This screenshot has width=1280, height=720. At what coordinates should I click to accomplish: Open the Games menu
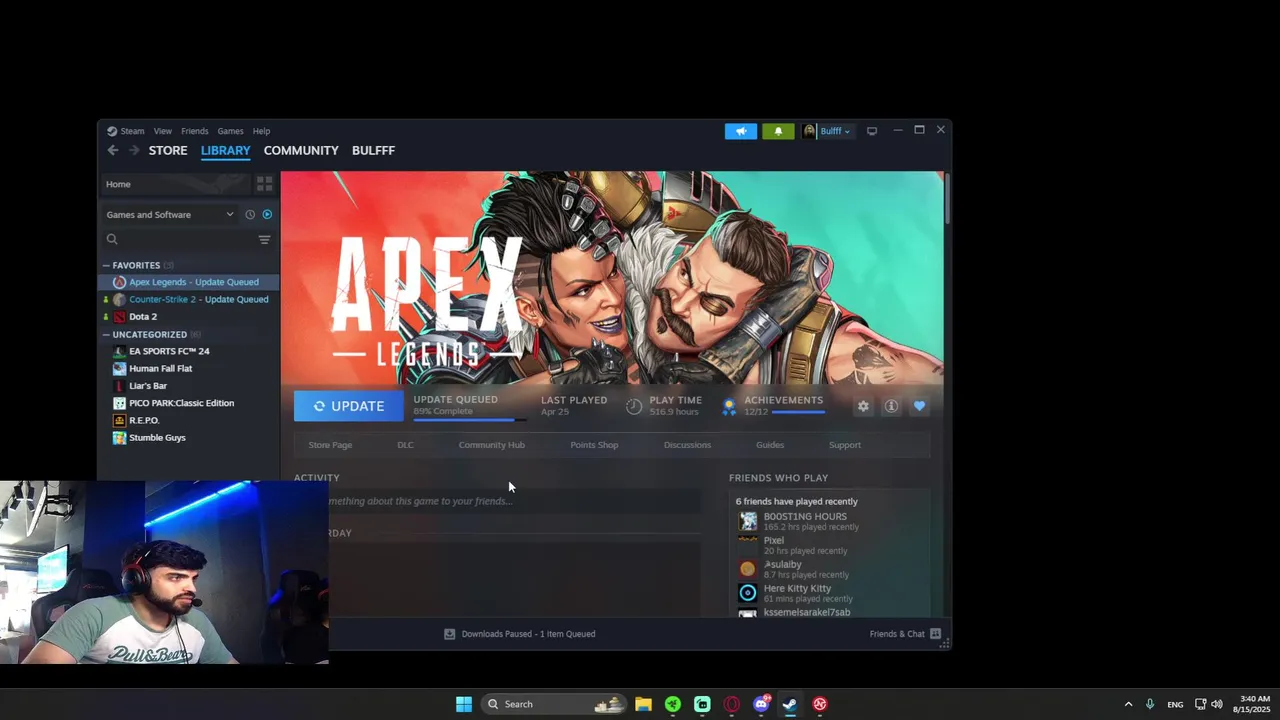[x=230, y=131]
